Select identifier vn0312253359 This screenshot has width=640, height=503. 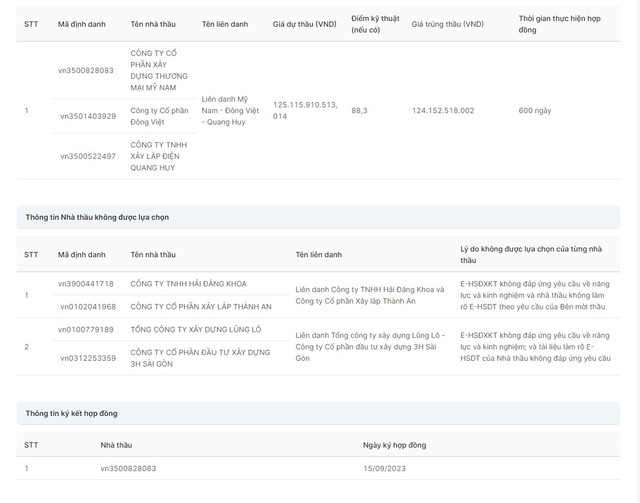87,357
